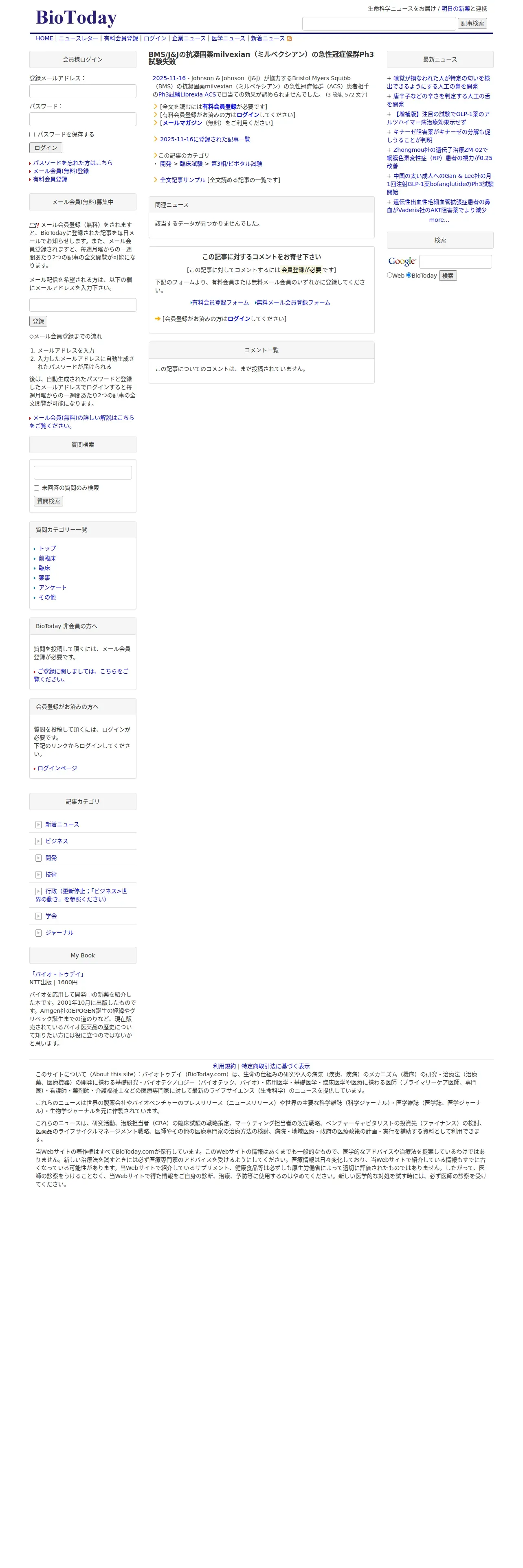This screenshot has height=1568, width=523.
Task: Click the arrow icon beside 技術 category
Action: 38,875
